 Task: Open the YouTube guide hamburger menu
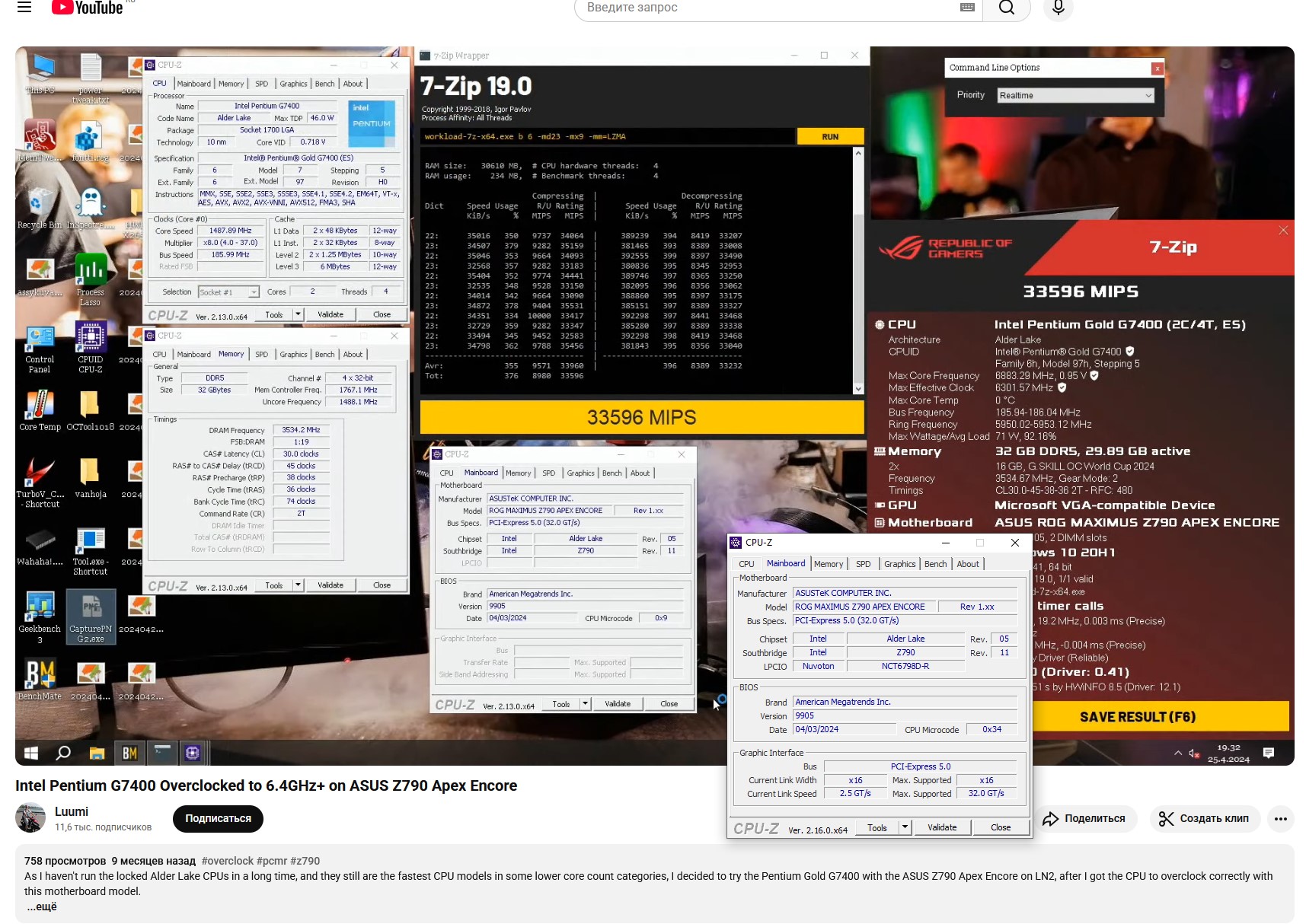click(x=24, y=8)
